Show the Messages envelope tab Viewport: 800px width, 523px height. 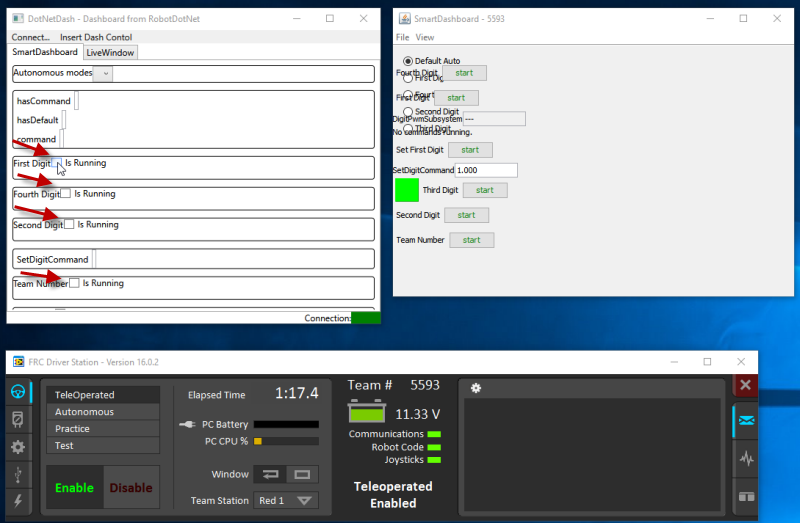pos(746,420)
